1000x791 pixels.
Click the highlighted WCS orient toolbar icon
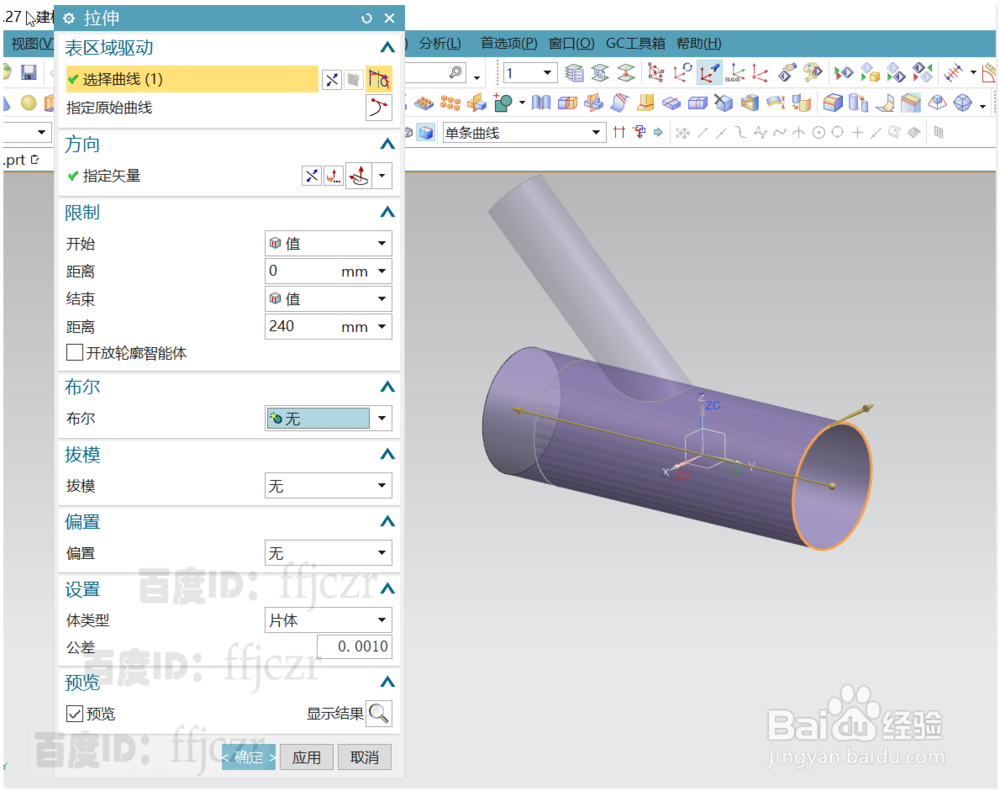point(709,73)
